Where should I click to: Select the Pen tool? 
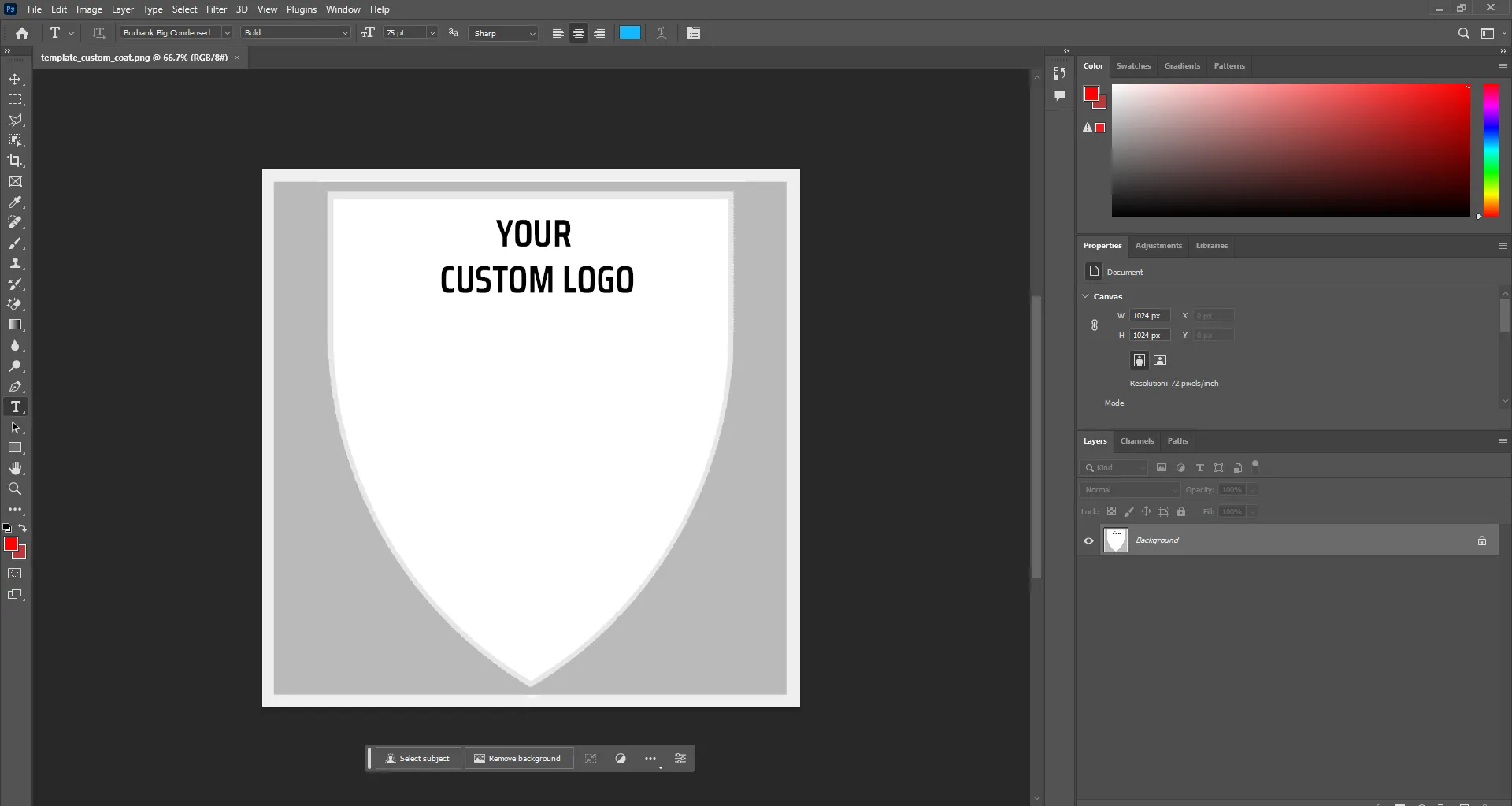15,387
